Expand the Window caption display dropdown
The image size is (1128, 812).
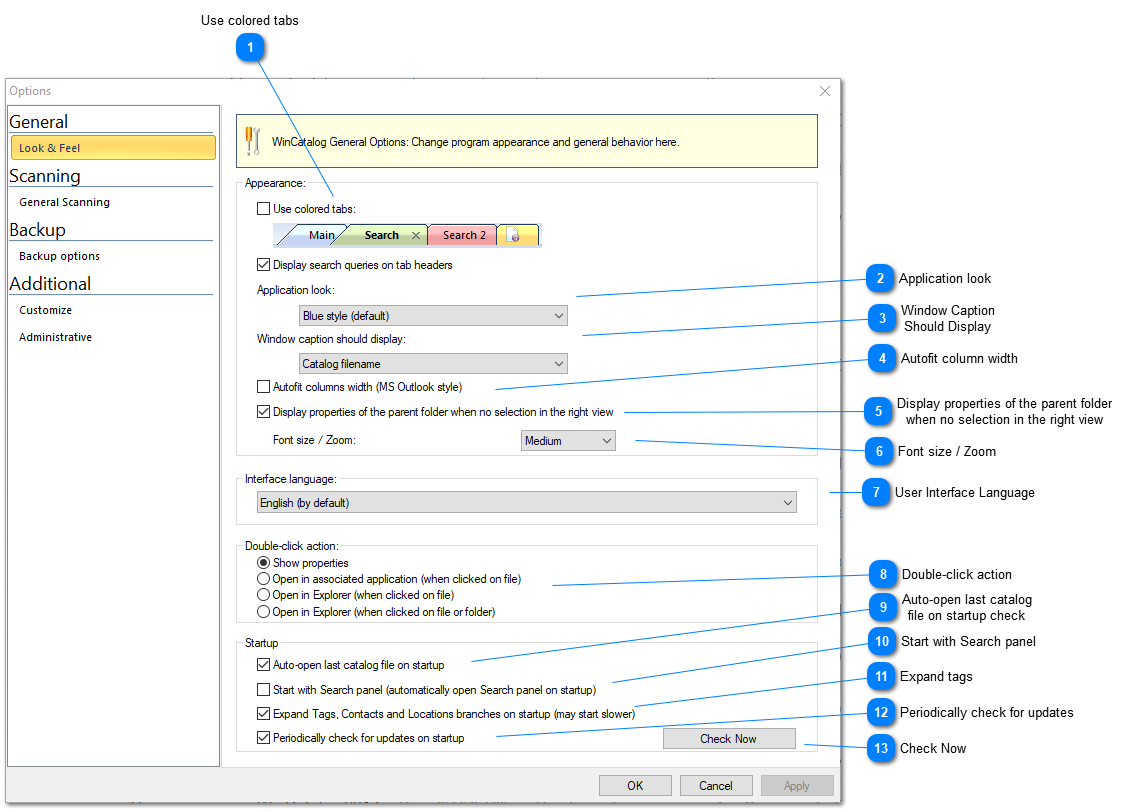tap(433, 364)
